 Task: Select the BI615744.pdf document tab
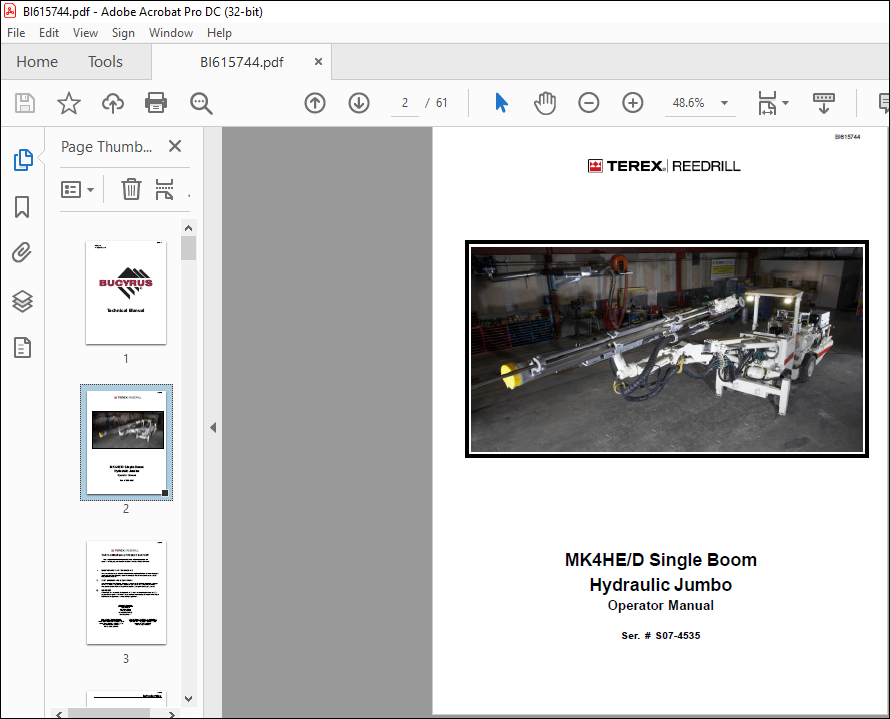coord(242,62)
